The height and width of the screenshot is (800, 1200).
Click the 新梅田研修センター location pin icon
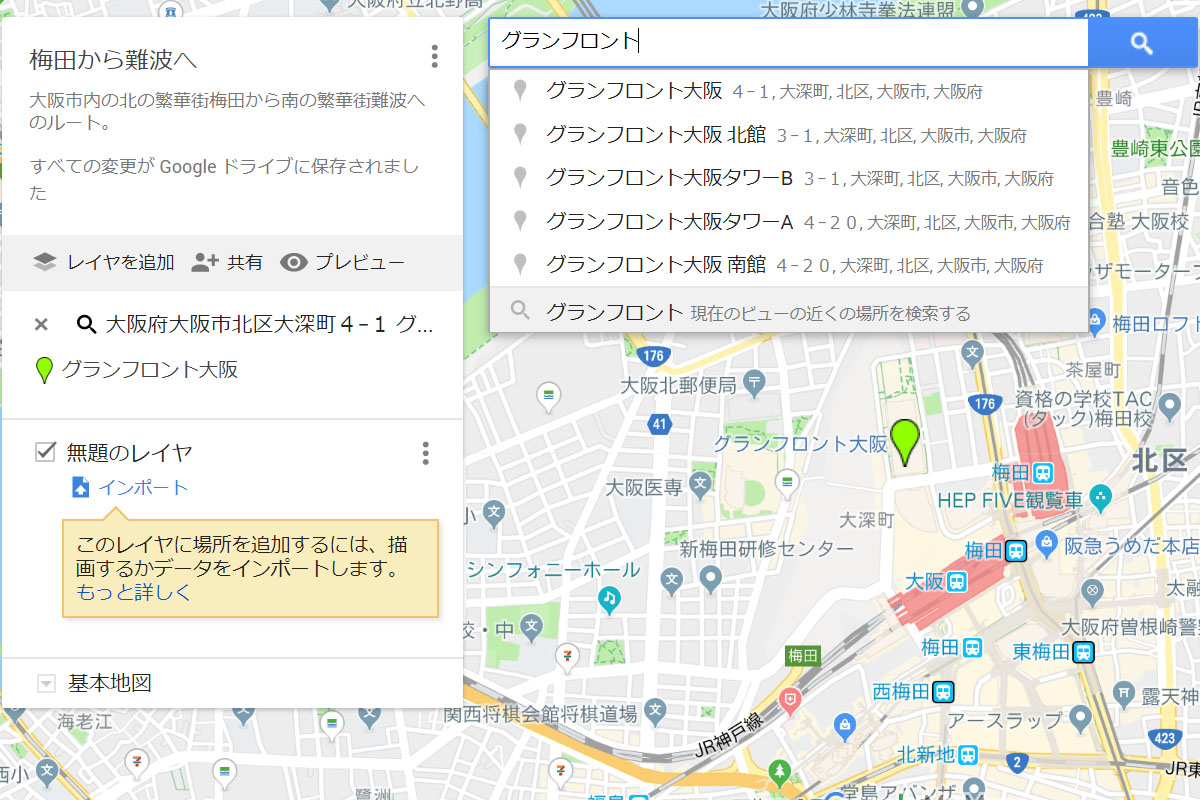(711, 578)
